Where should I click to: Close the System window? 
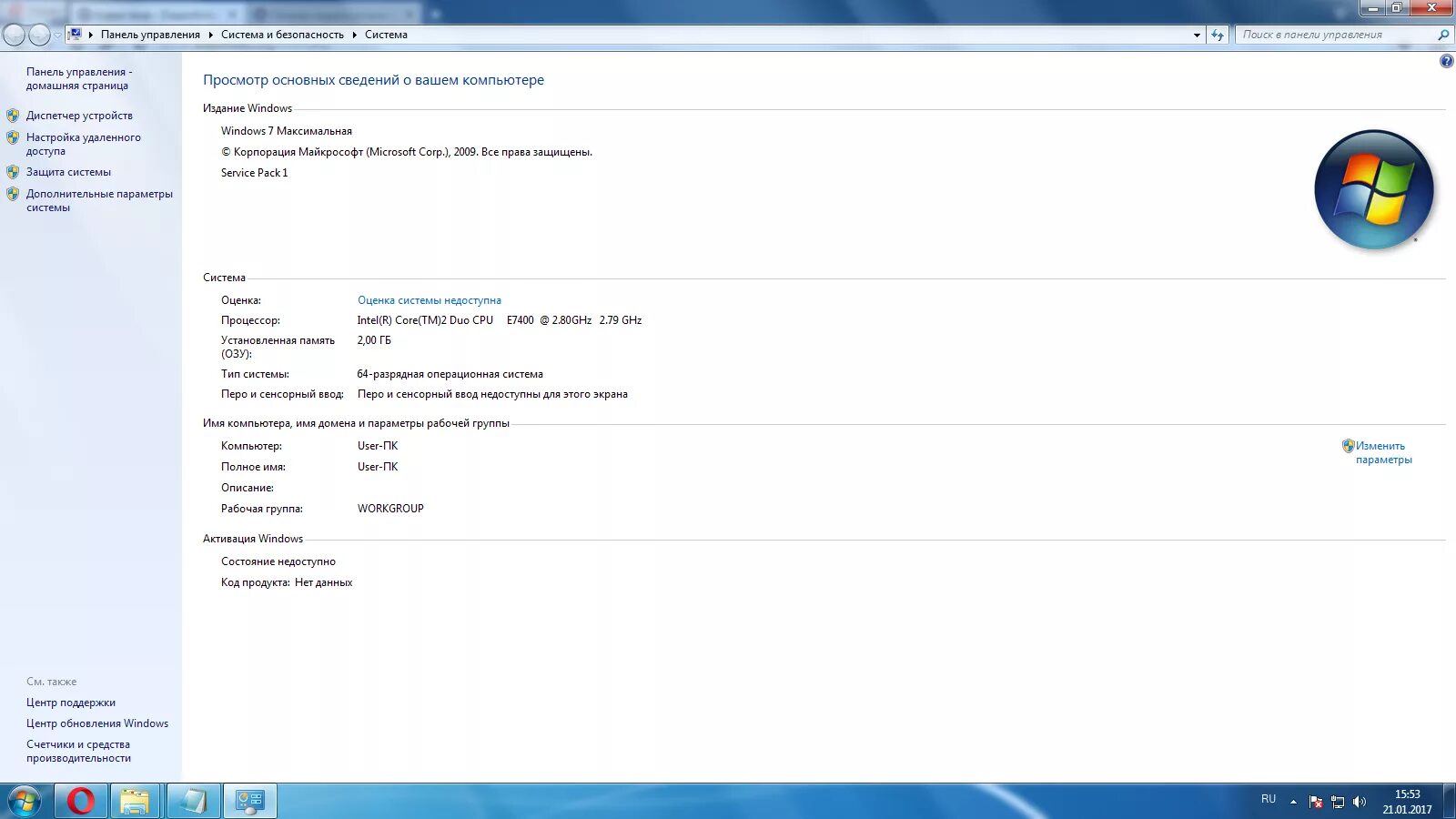1431,8
